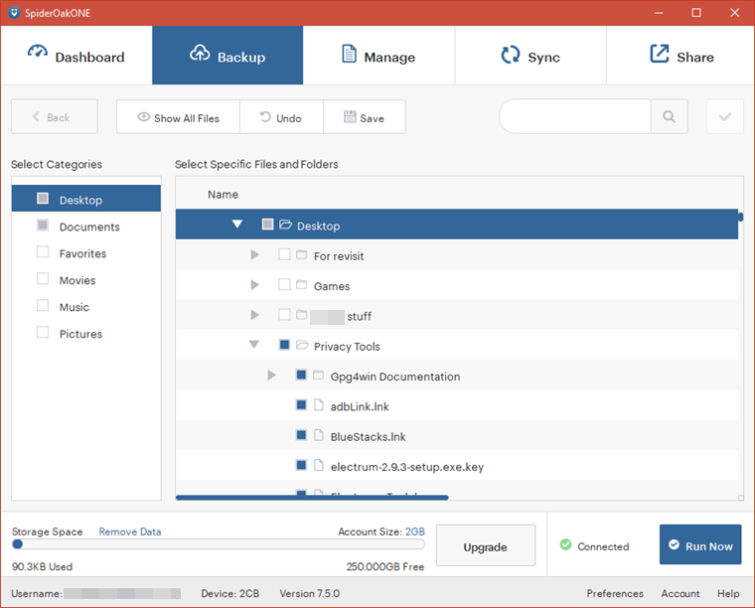Uncheck the Privacy Tools folder checkbox

[x=285, y=345]
